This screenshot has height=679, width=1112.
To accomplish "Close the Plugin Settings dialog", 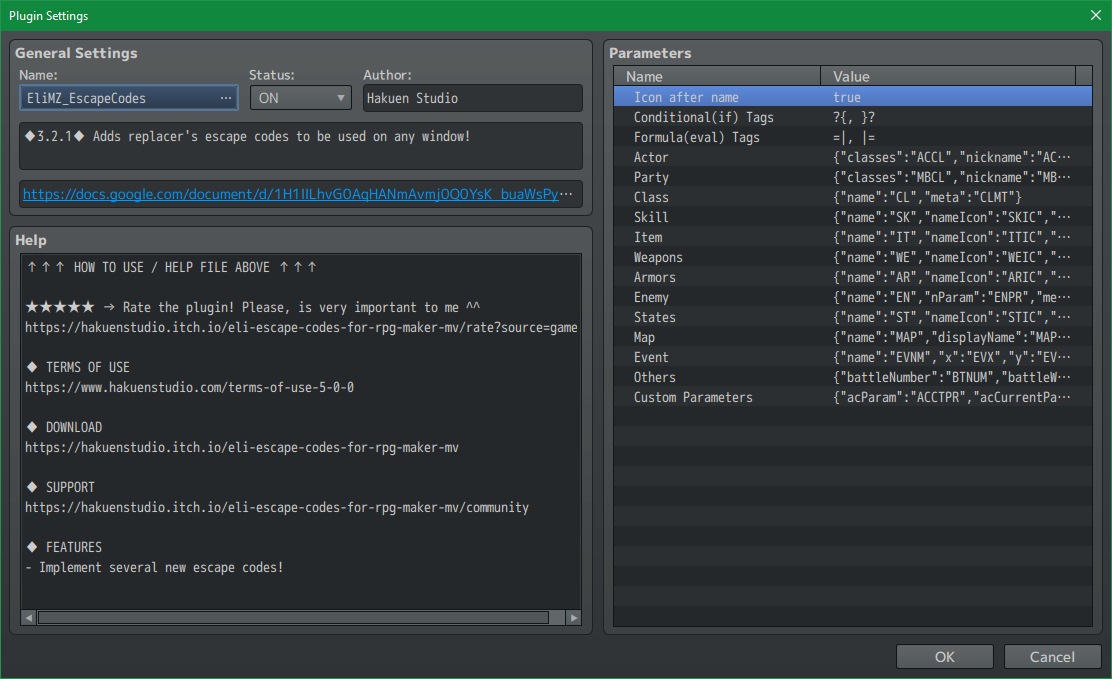I will (1096, 15).
